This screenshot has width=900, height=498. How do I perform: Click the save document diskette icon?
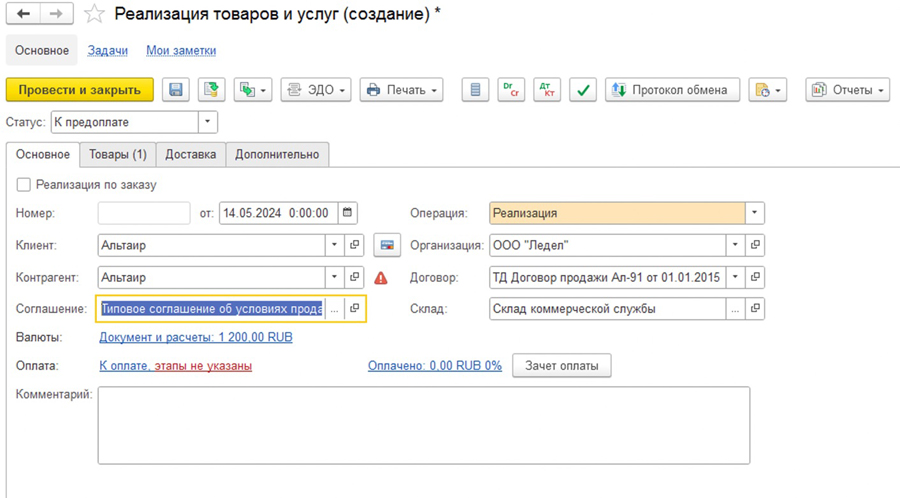(x=176, y=90)
